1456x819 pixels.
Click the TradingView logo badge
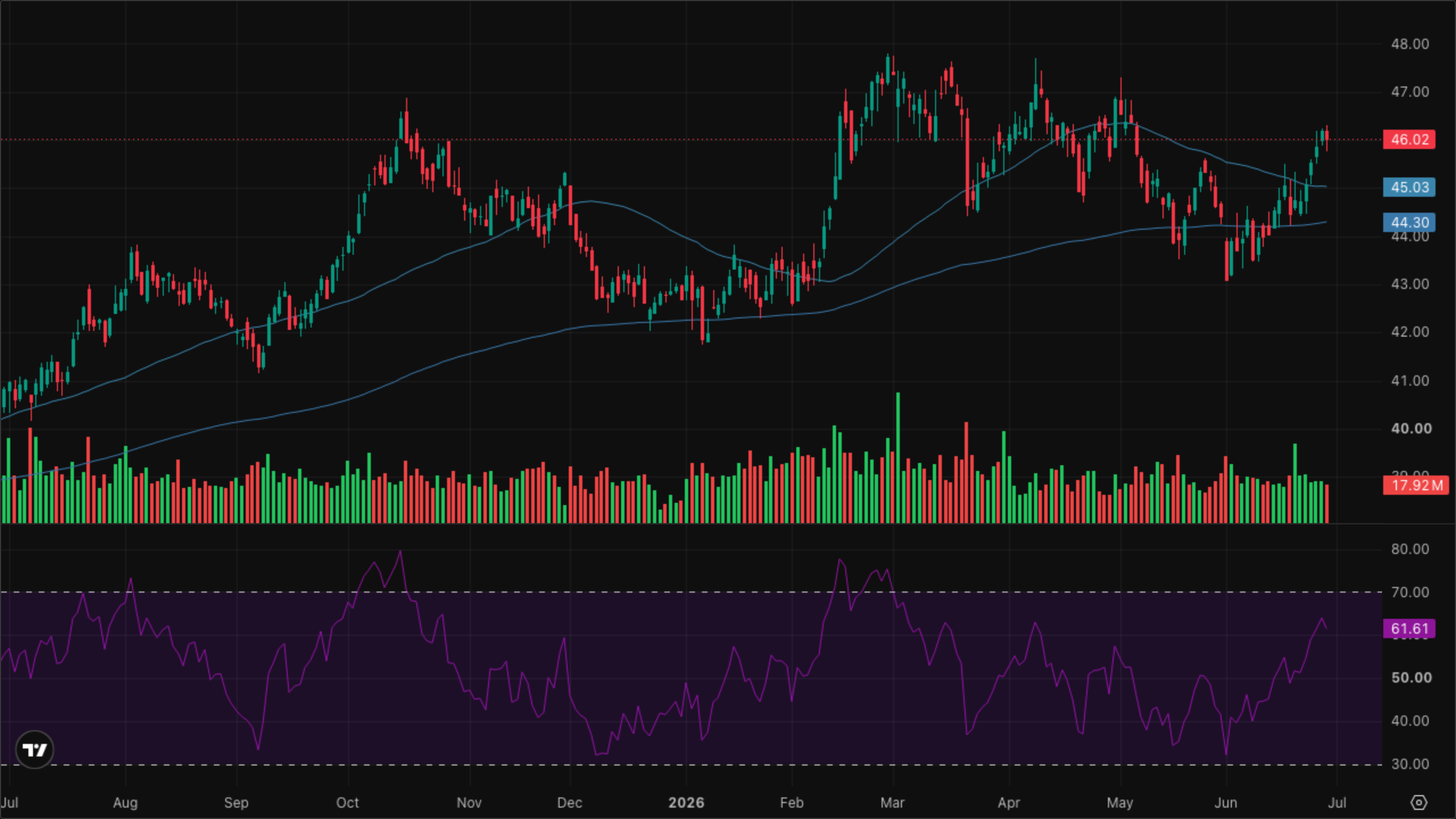click(x=35, y=750)
